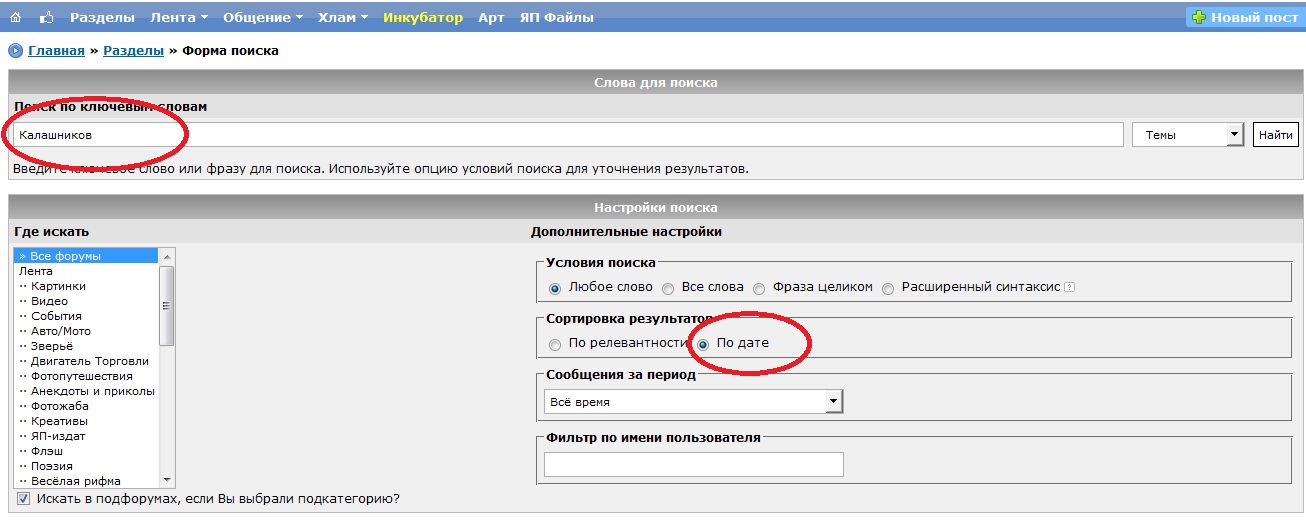The width and height of the screenshot is (1306, 523).
Task: Select Лента in the forum list
Action: coord(87,271)
